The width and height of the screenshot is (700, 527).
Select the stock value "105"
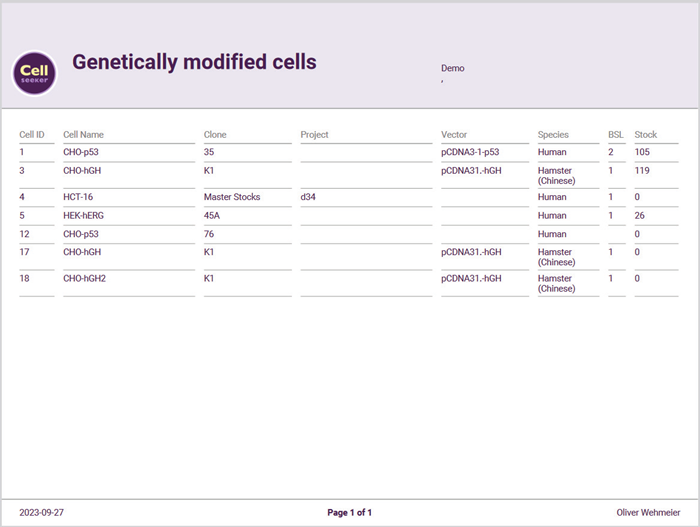coord(642,152)
